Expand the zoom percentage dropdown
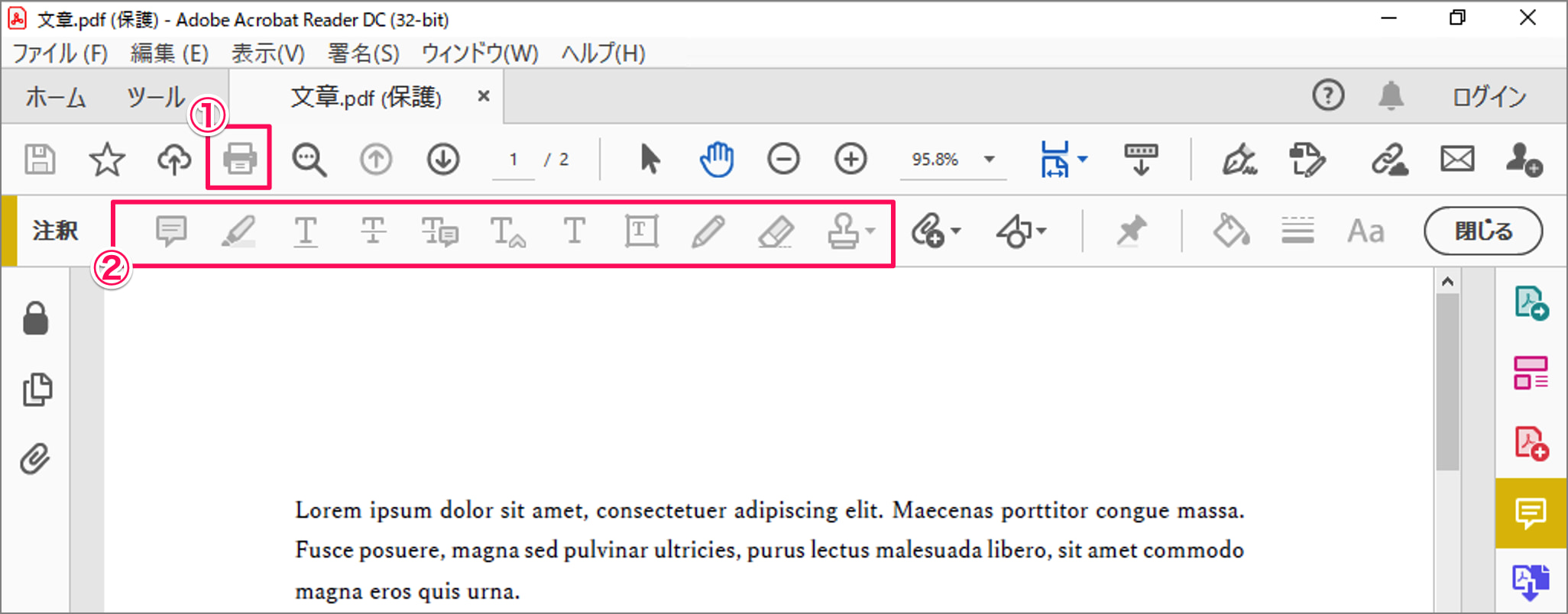1568x614 pixels. (x=990, y=160)
